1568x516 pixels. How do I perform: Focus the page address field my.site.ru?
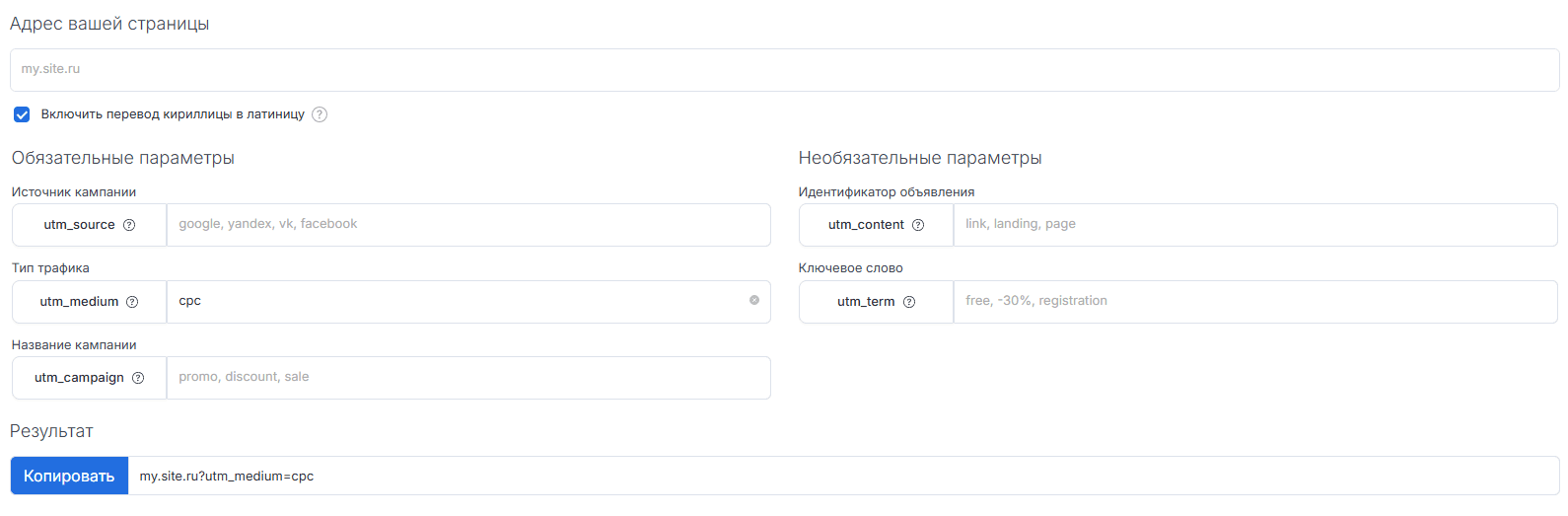(785, 70)
